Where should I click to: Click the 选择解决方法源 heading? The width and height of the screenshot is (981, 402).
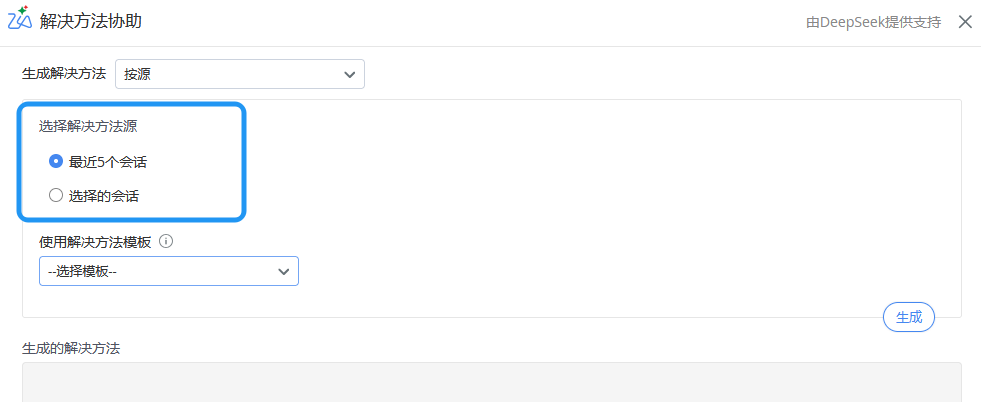tap(88, 127)
